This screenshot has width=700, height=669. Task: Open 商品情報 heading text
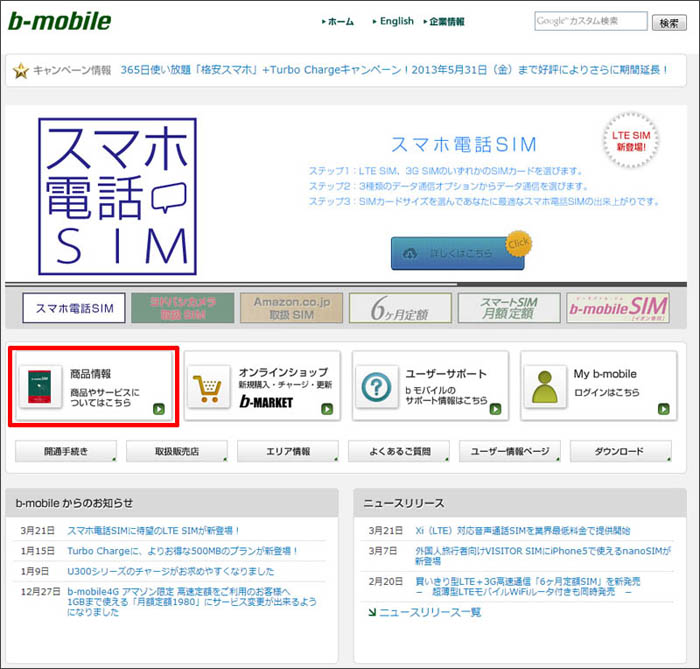click(91, 374)
